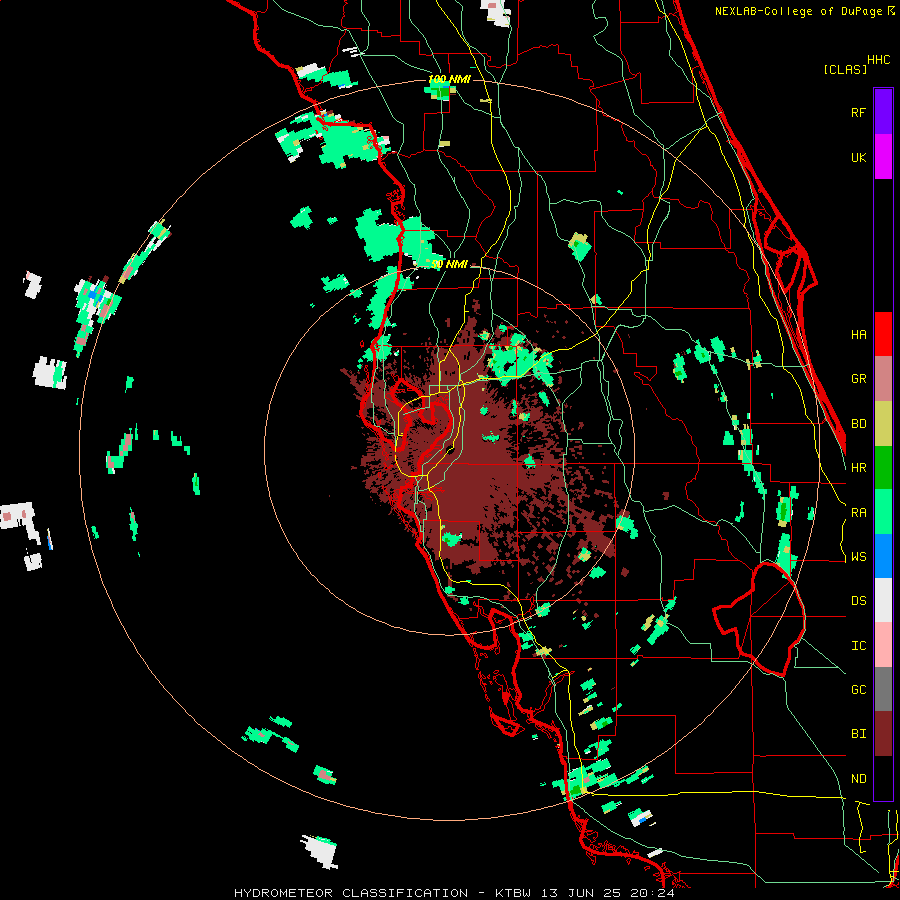Viewport: 900px width, 900px height.
Task: Click the BI brown legend swatch
Action: click(x=883, y=734)
